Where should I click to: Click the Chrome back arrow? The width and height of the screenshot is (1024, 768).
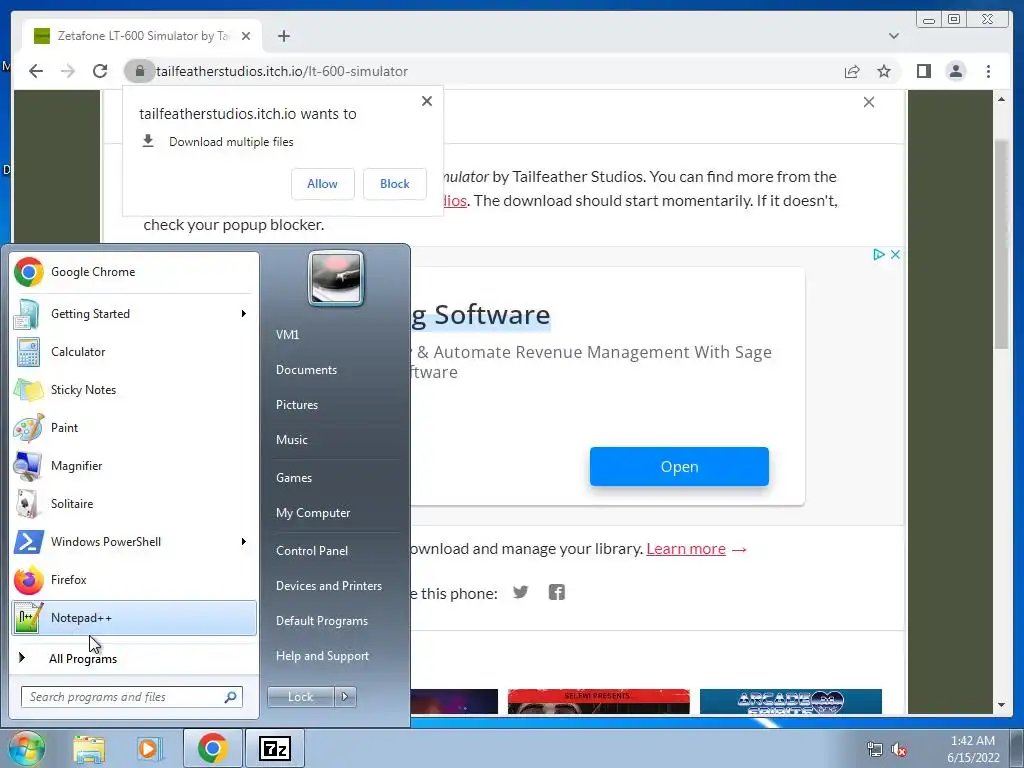pos(36,71)
